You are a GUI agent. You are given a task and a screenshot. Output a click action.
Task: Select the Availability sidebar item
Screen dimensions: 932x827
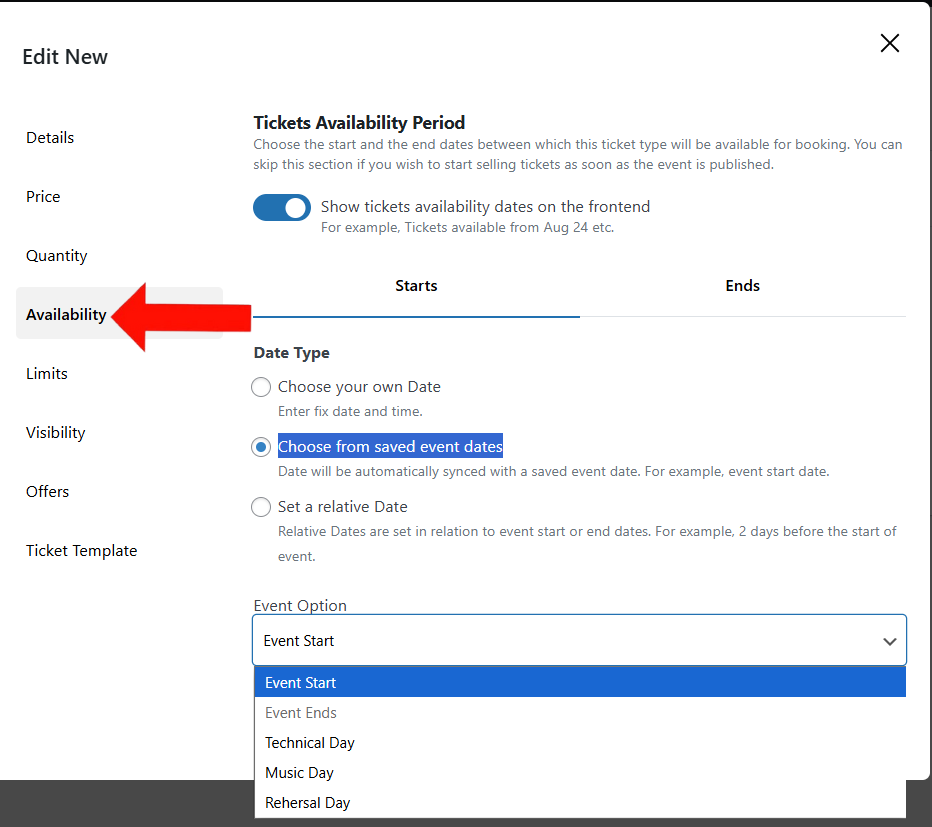point(66,315)
